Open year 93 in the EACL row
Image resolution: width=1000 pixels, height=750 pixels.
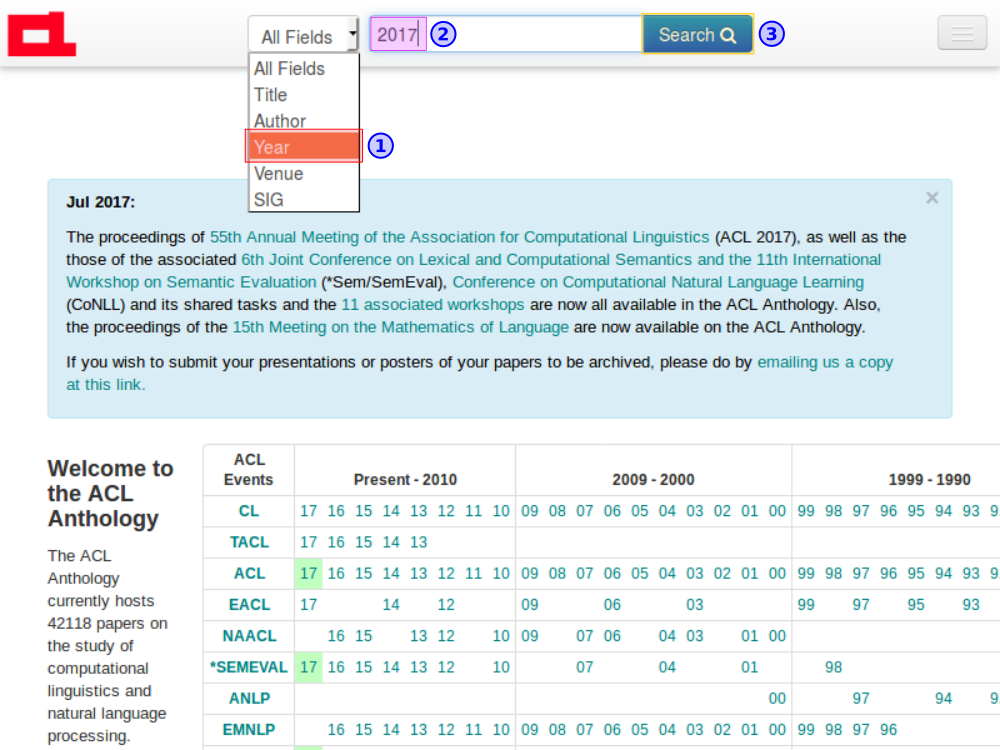click(971, 605)
